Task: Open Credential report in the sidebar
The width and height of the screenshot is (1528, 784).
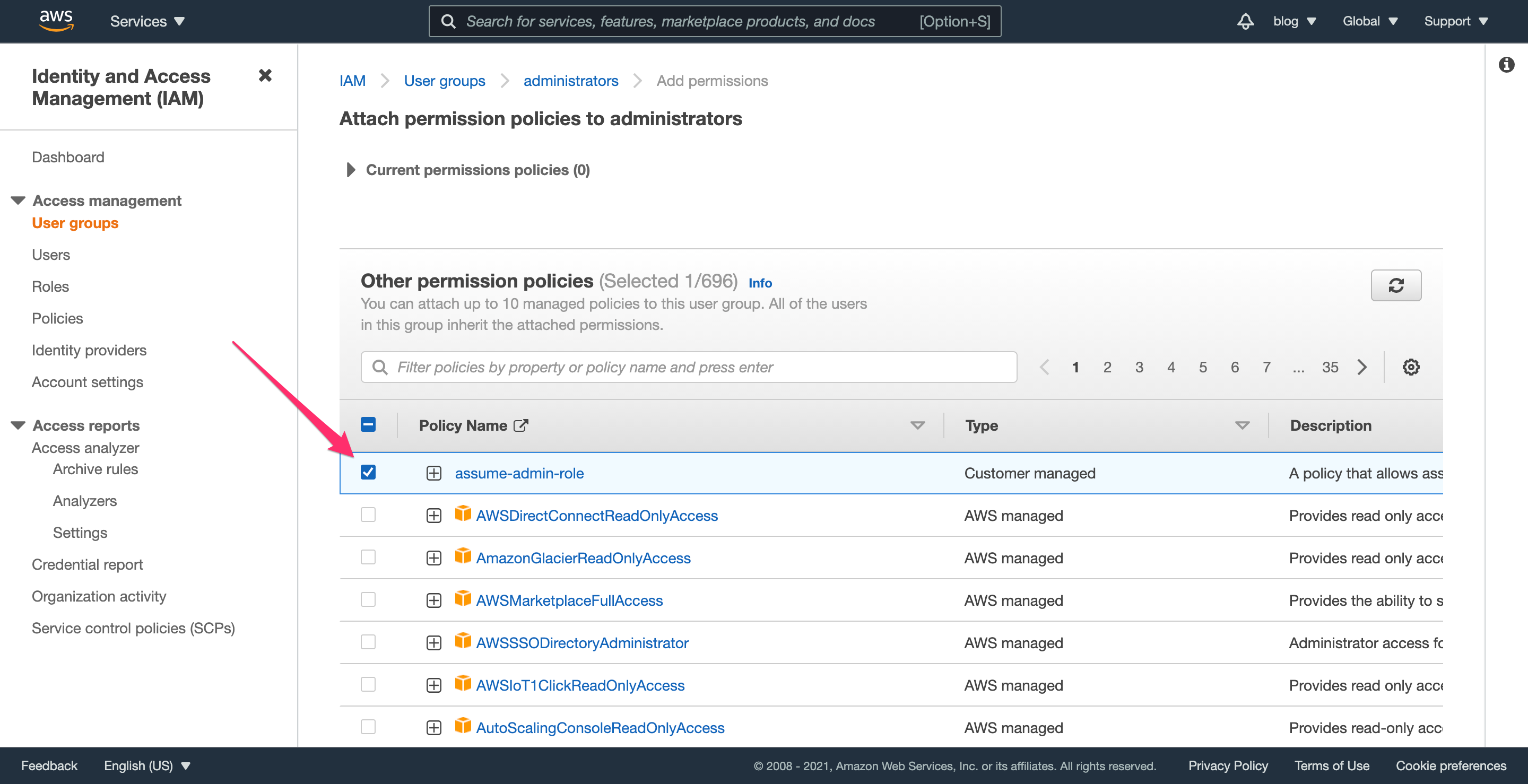Action: click(x=87, y=564)
